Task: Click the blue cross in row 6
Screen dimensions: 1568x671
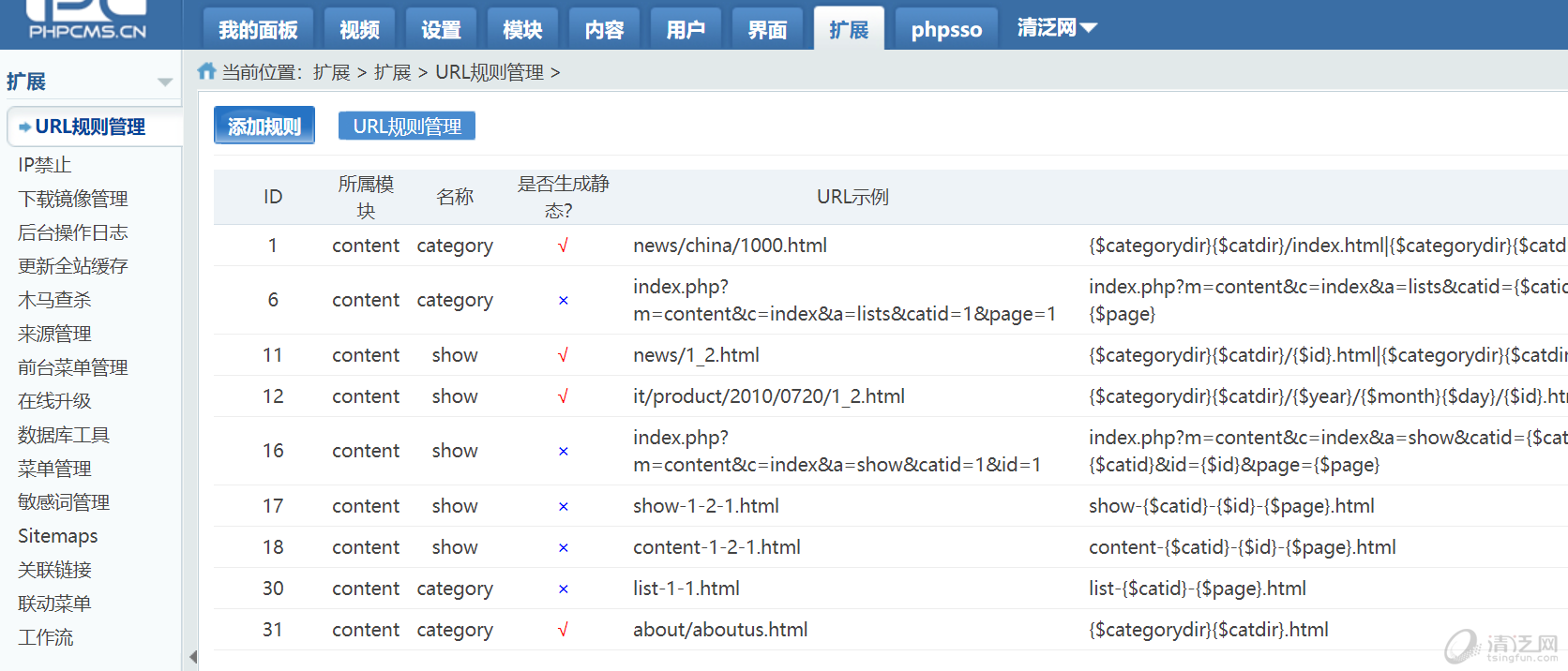Action: pyautogui.click(x=563, y=300)
